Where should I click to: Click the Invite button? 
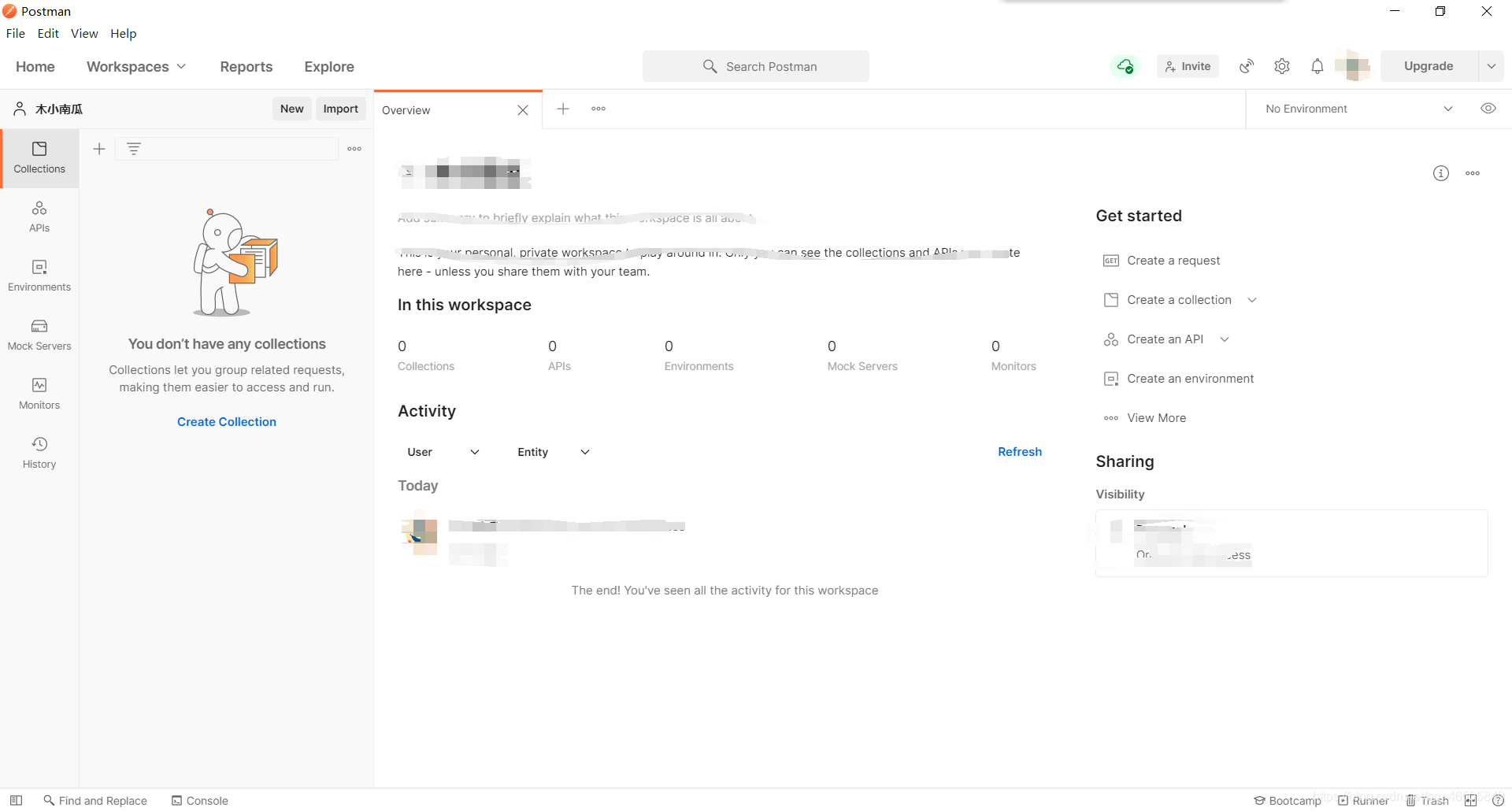pyautogui.click(x=1188, y=66)
